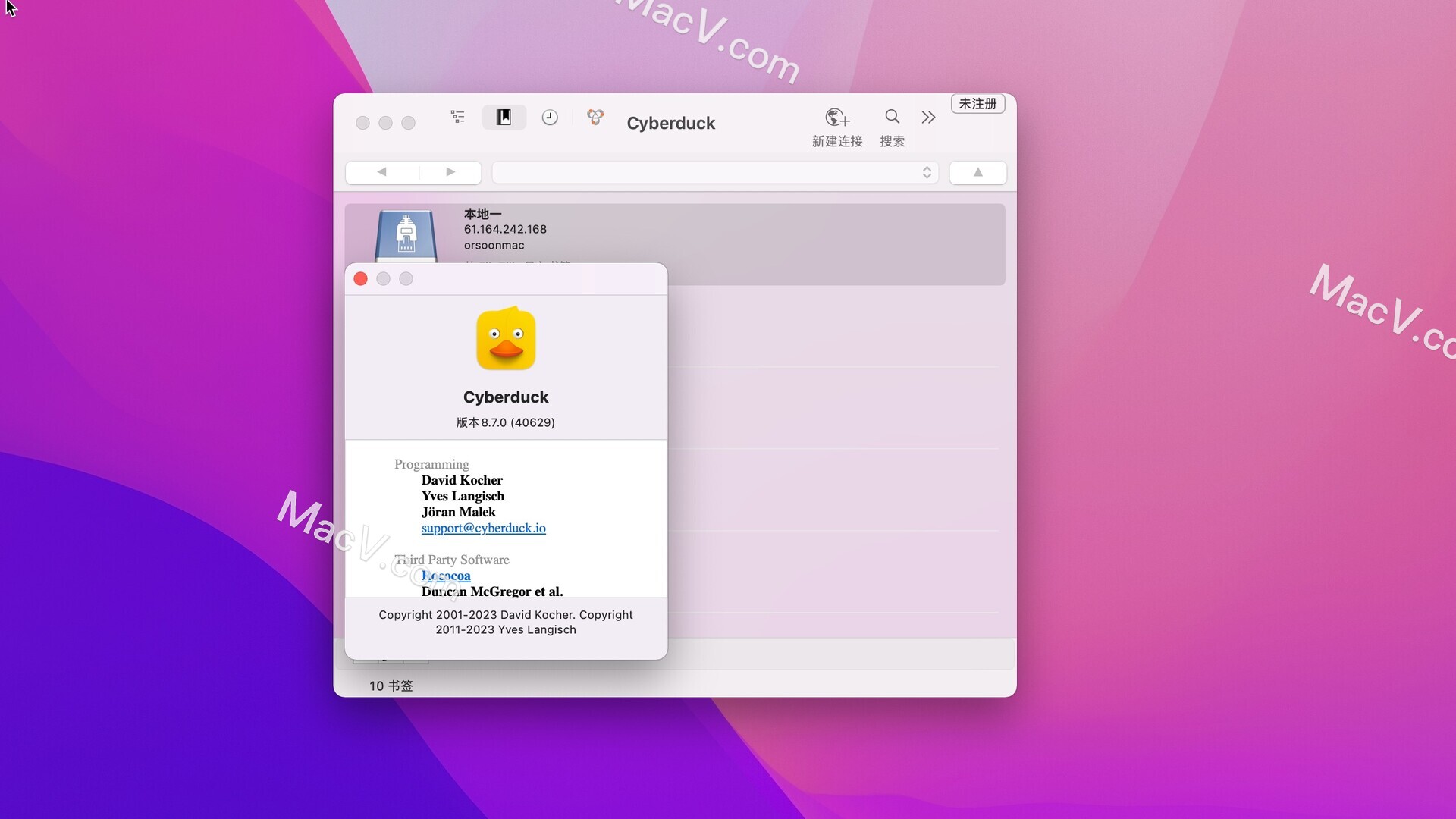Click the Search magnifier icon
Viewport: 1456px width, 819px height.
coord(893,116)
